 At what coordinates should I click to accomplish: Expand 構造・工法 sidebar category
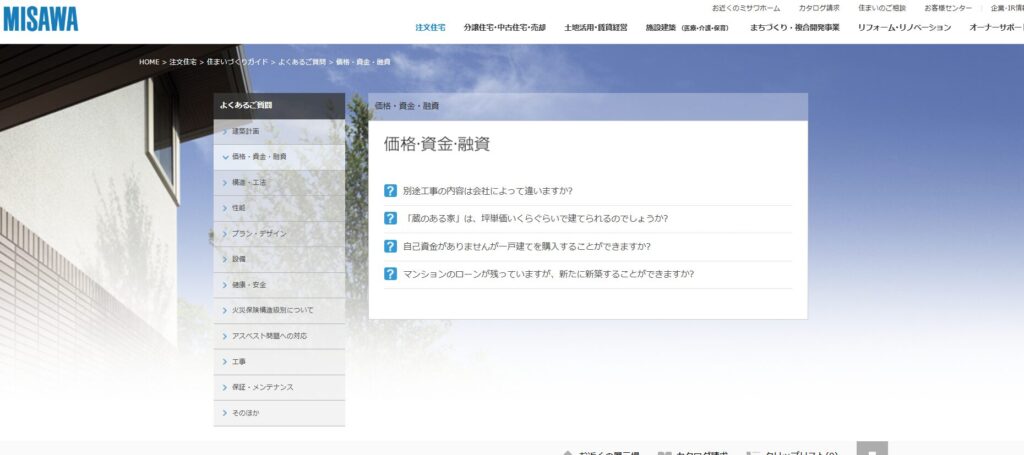(x=249, y=182)
